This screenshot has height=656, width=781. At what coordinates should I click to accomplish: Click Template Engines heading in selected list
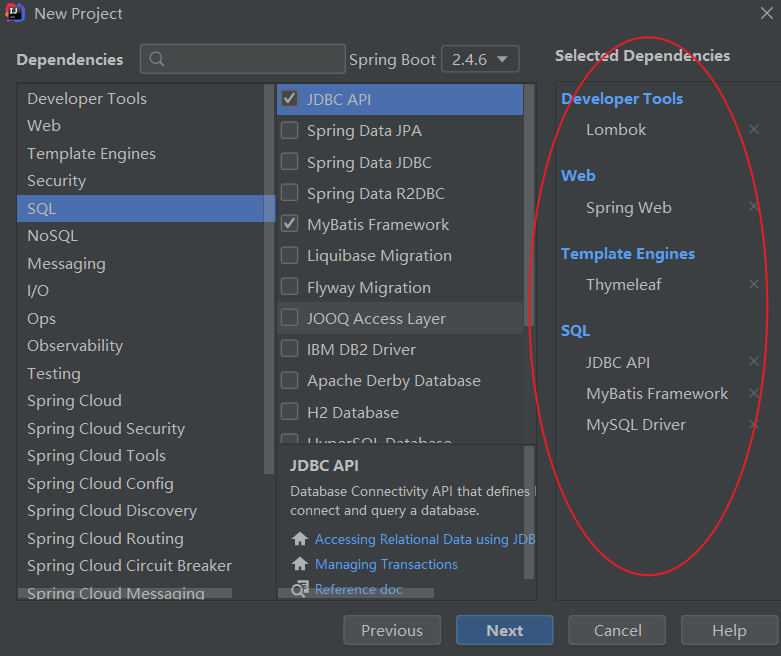pyautogui.click(x=628, y=254)
